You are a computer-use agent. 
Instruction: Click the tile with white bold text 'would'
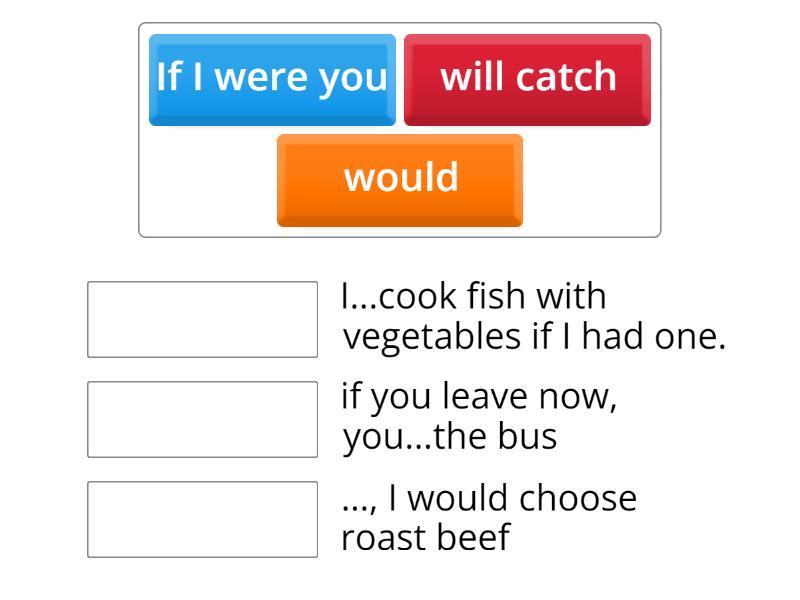[x=399, y=180]
